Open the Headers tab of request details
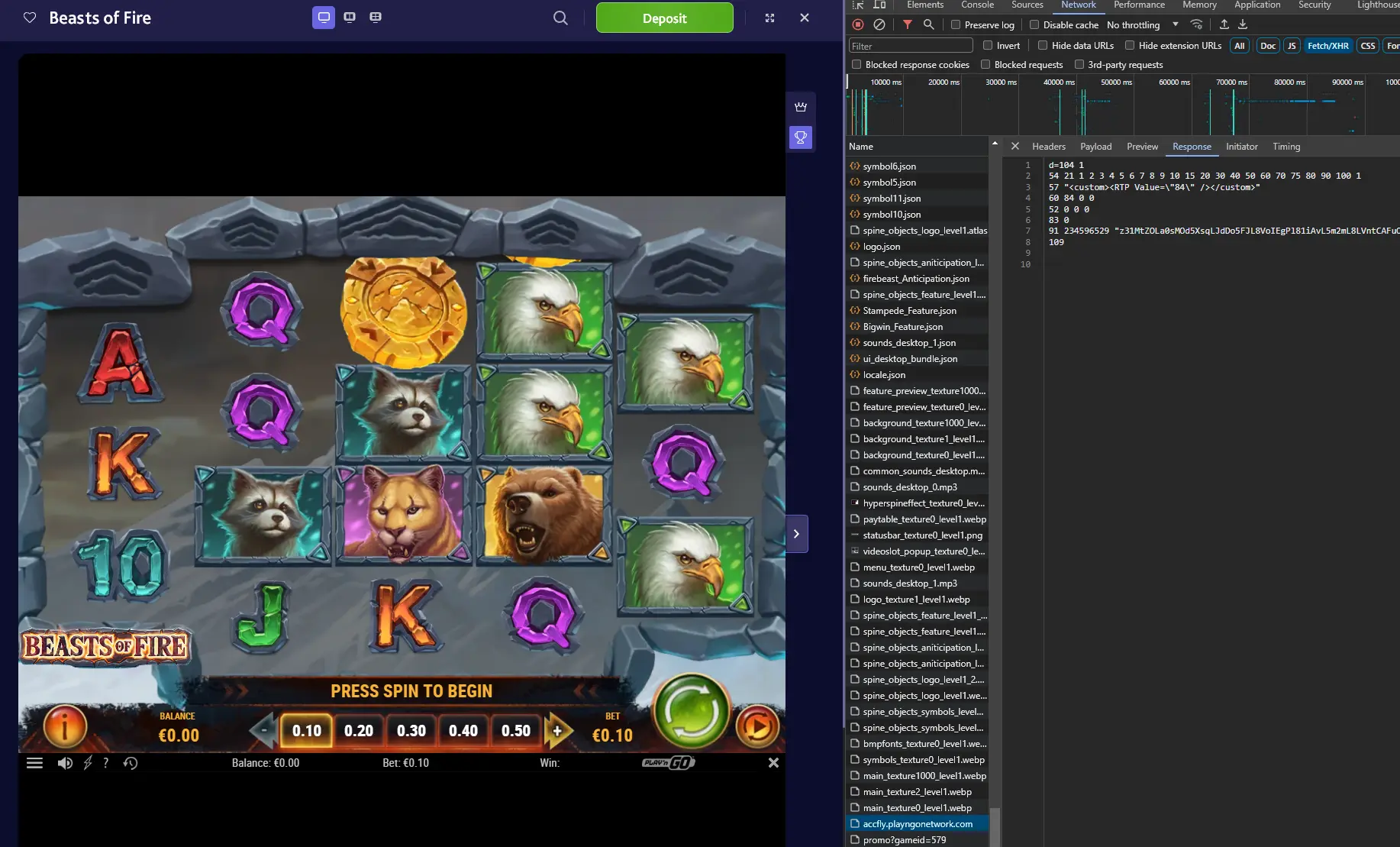 point(1049,147)
